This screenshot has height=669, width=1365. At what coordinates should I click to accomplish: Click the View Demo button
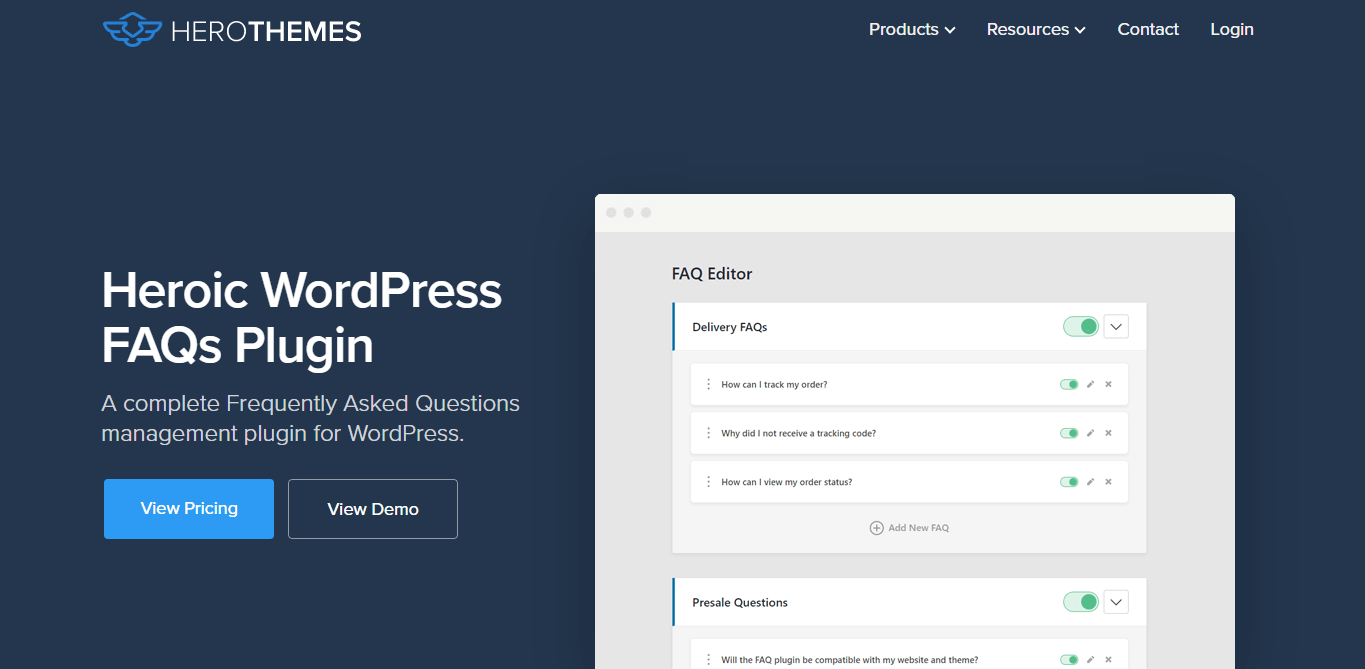pyautogui.click(x=373, y=509)
